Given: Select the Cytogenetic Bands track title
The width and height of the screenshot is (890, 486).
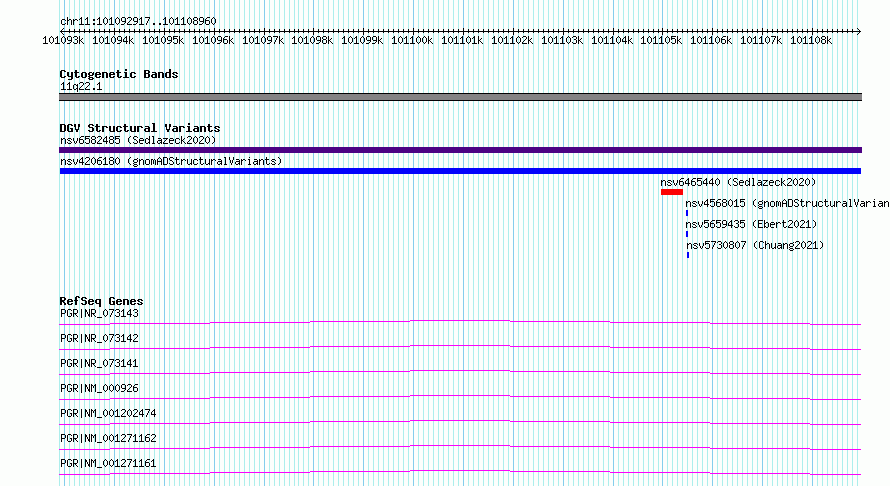Looking at the screenshot, I should click(x=119, y=74).
